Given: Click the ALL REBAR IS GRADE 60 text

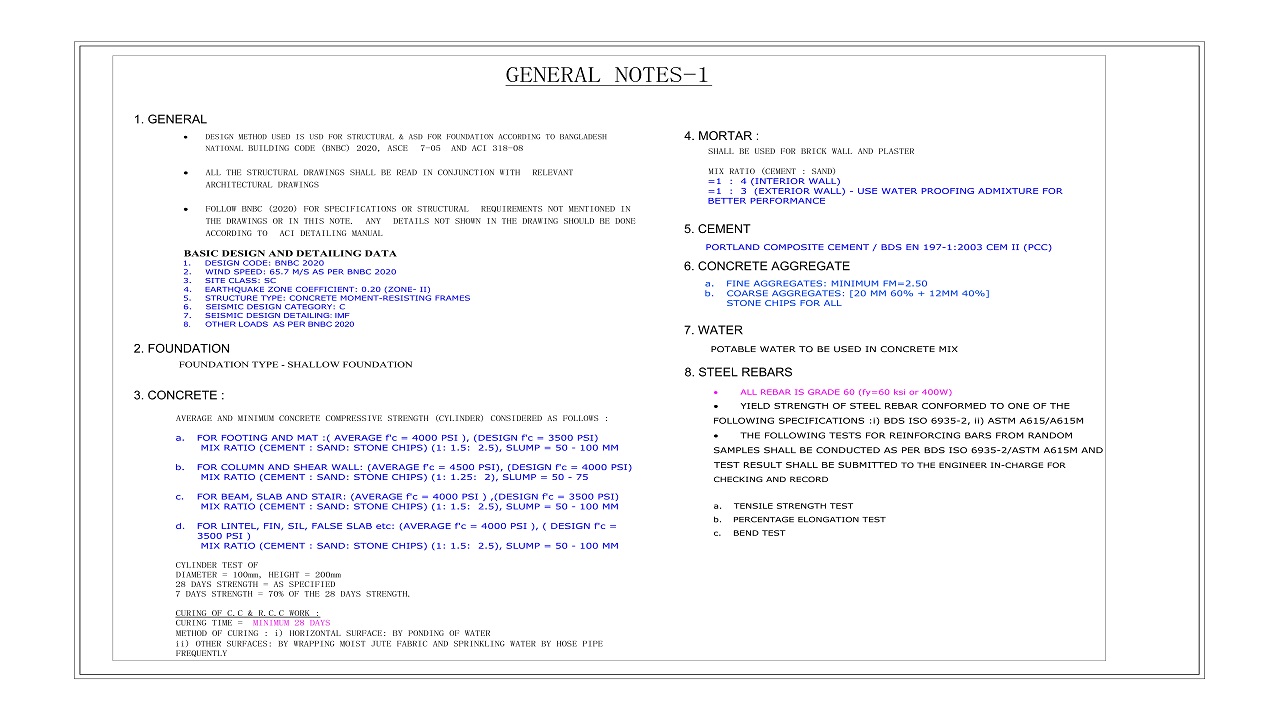Looking at the screenshot, I should tap(845, 392).
